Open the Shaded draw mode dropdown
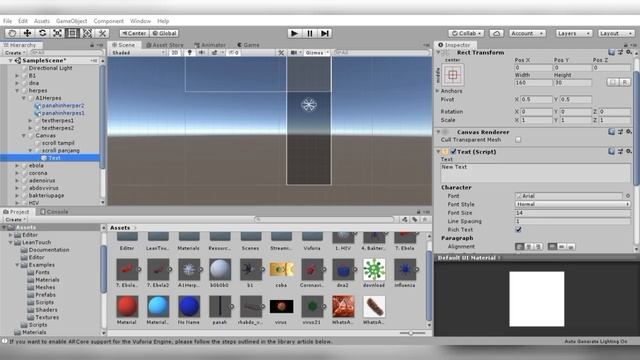 138,53
